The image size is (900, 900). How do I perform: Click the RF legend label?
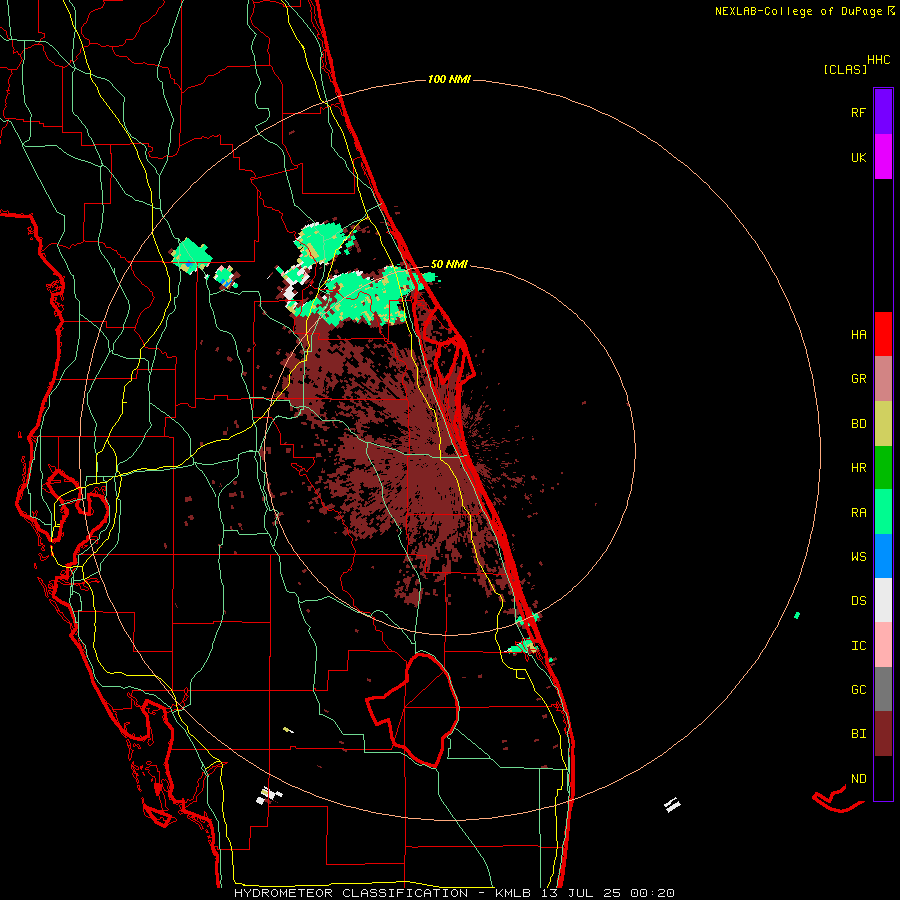858,112
